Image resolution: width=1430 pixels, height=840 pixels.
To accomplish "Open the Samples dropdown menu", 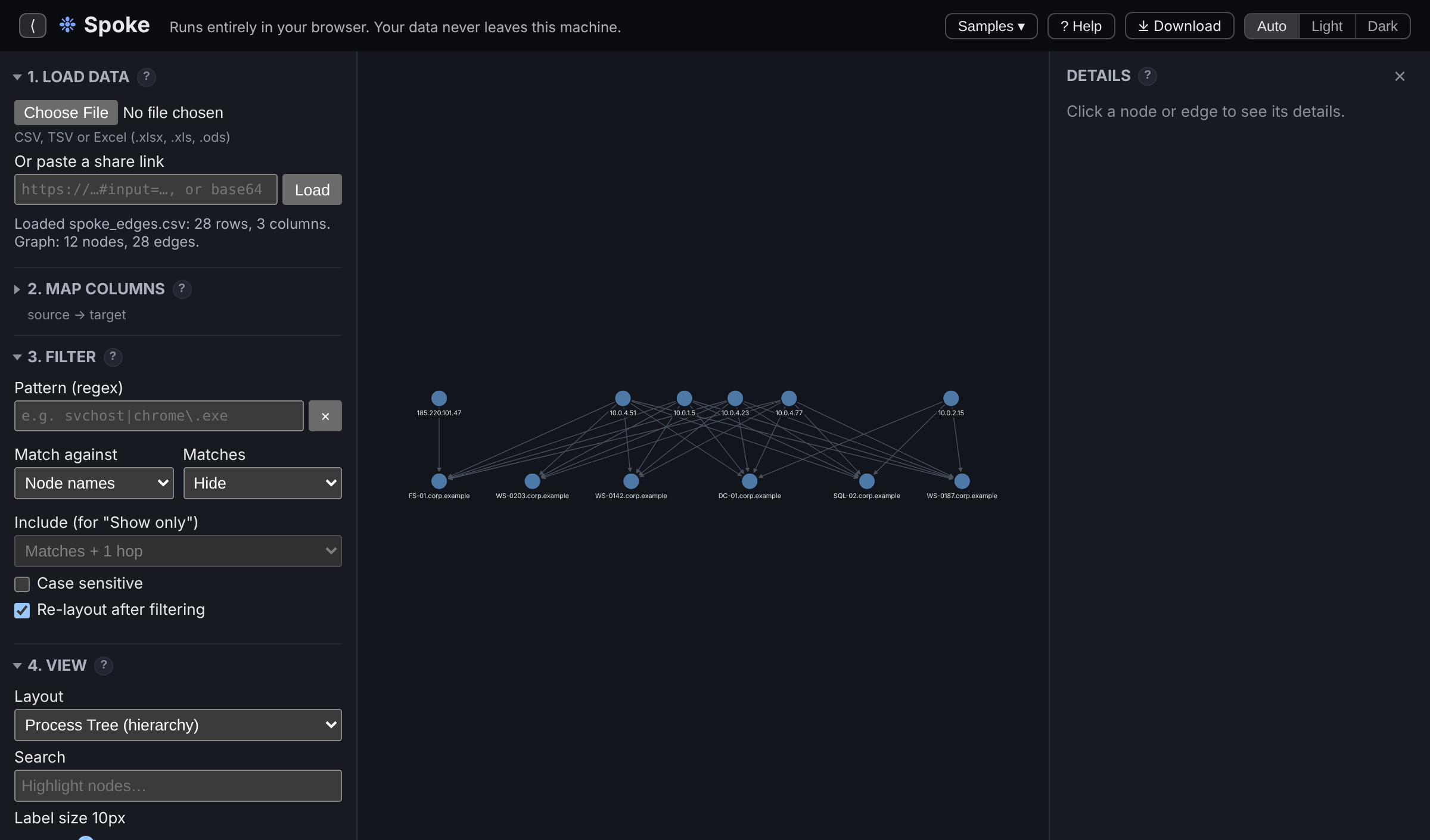I will pyautogui.click(x=991, y=26).
